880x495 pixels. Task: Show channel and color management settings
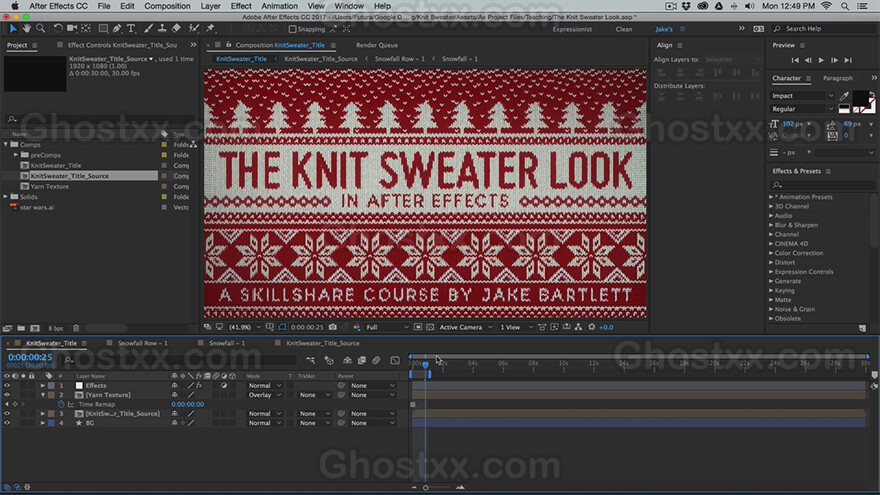pos(357,327)
